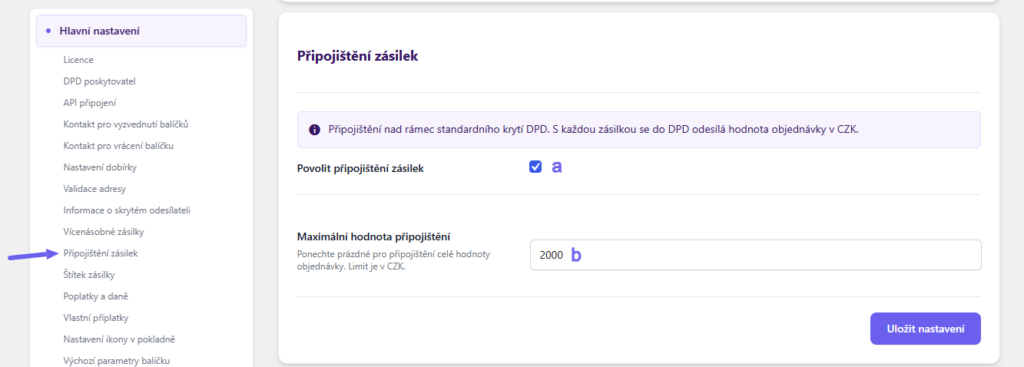Focus the Maximální hodnota připojištění field
The width and height of the screenshot is (1024, 367).
point(755,255)
